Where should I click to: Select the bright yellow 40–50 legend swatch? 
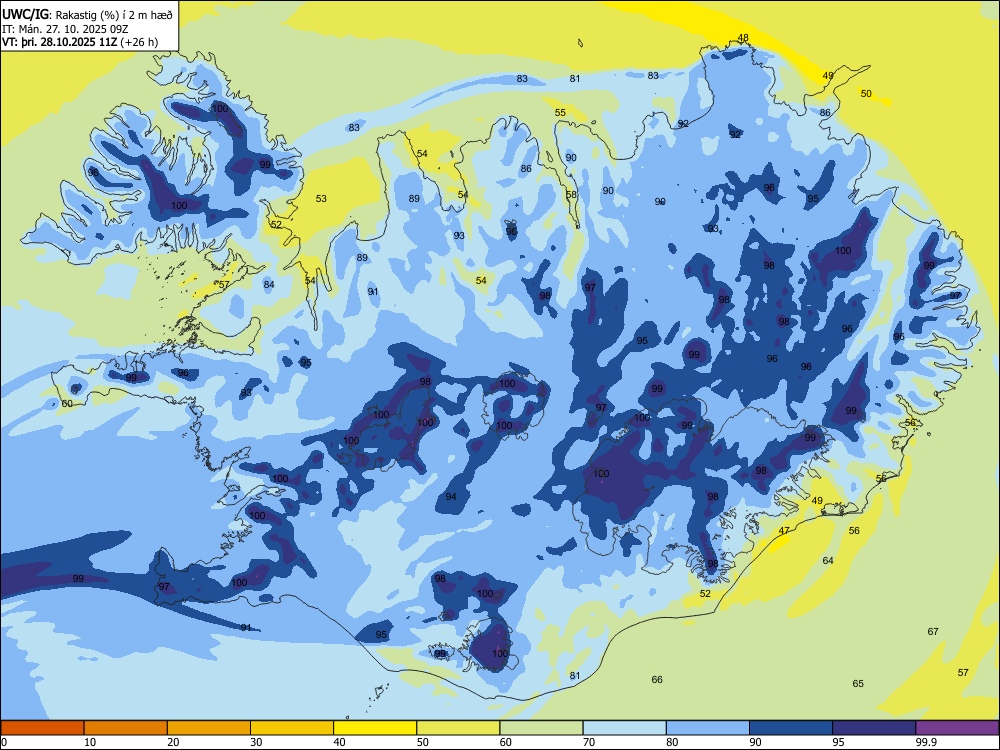pyautogui.click(x=375, y=728)
